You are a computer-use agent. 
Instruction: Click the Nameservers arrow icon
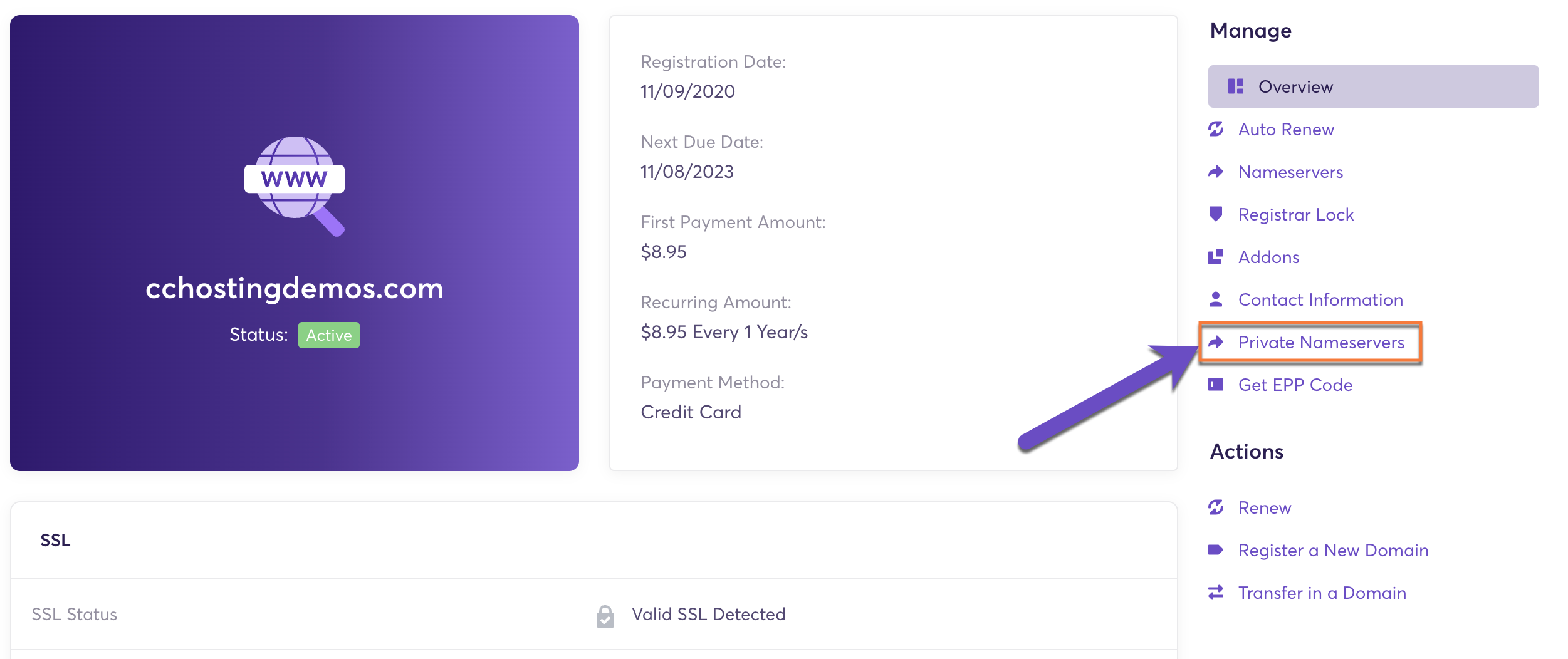tap(1216, 172)
